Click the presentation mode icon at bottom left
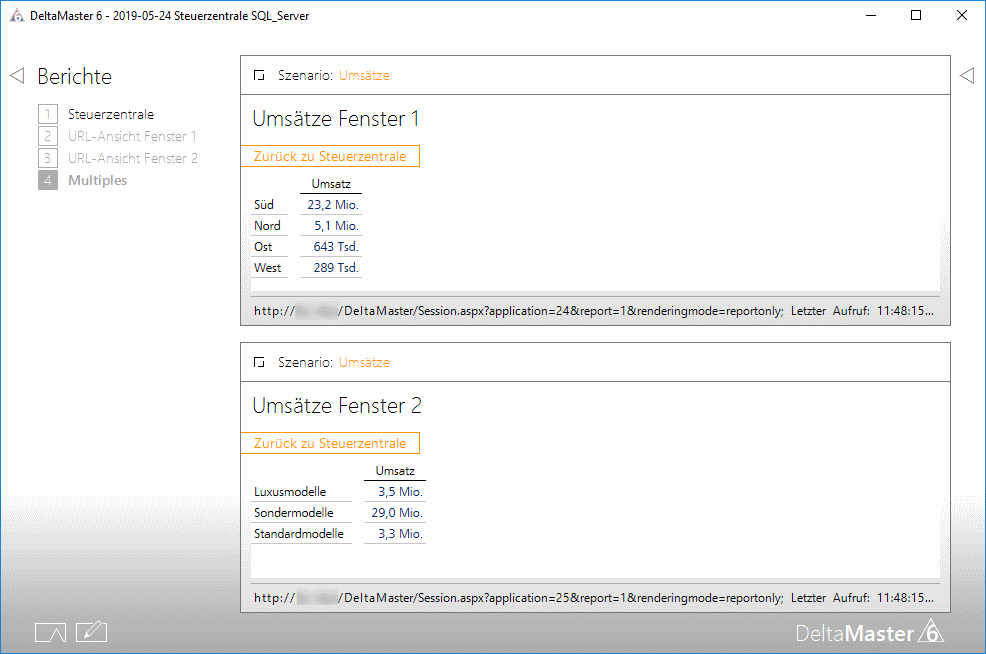This screenshot has width=986, height=654. 50,633
